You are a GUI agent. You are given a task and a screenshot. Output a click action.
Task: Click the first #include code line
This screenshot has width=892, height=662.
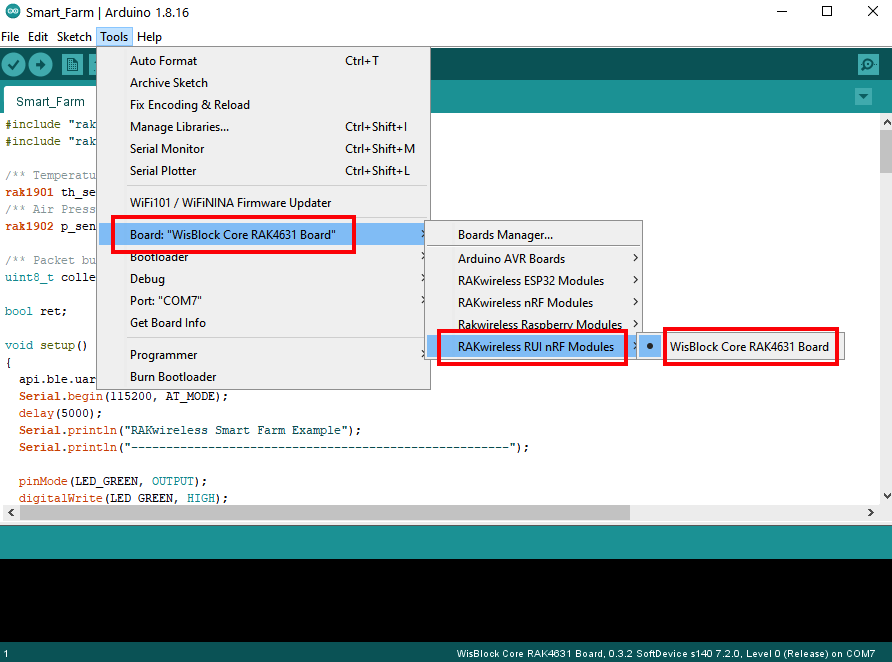50,124
